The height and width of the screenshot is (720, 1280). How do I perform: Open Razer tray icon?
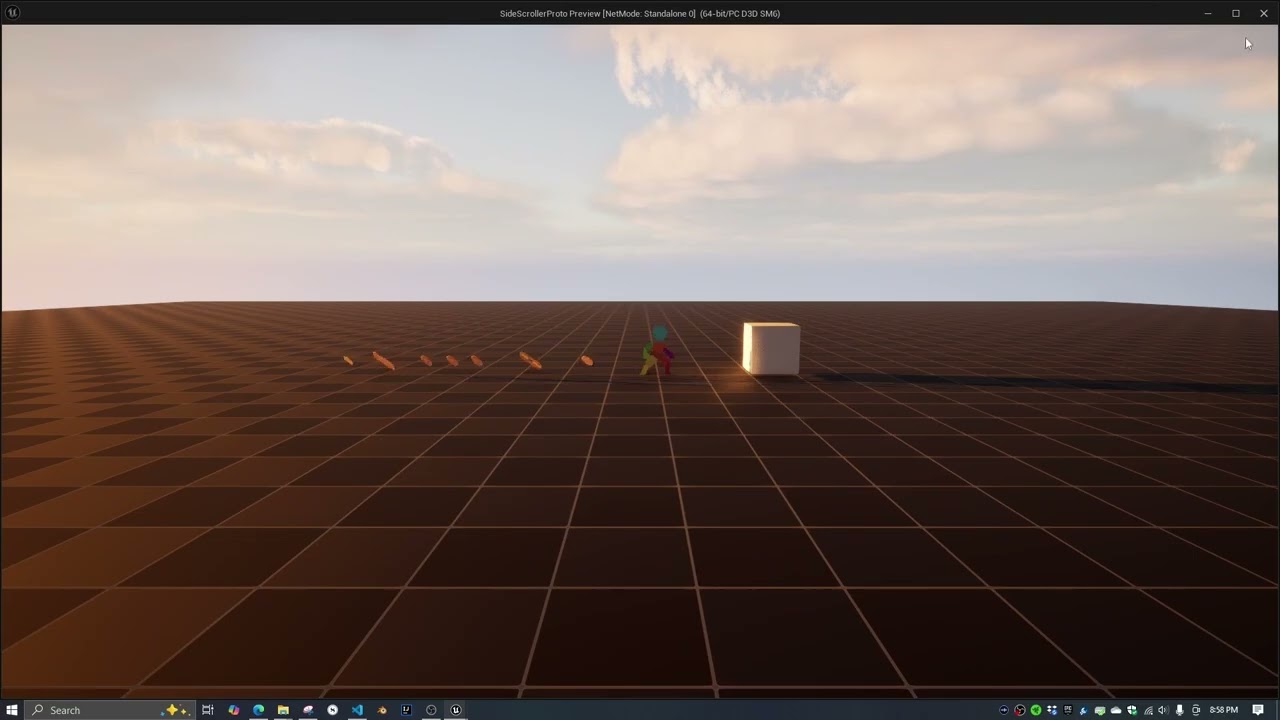(x=1036, y=710)
